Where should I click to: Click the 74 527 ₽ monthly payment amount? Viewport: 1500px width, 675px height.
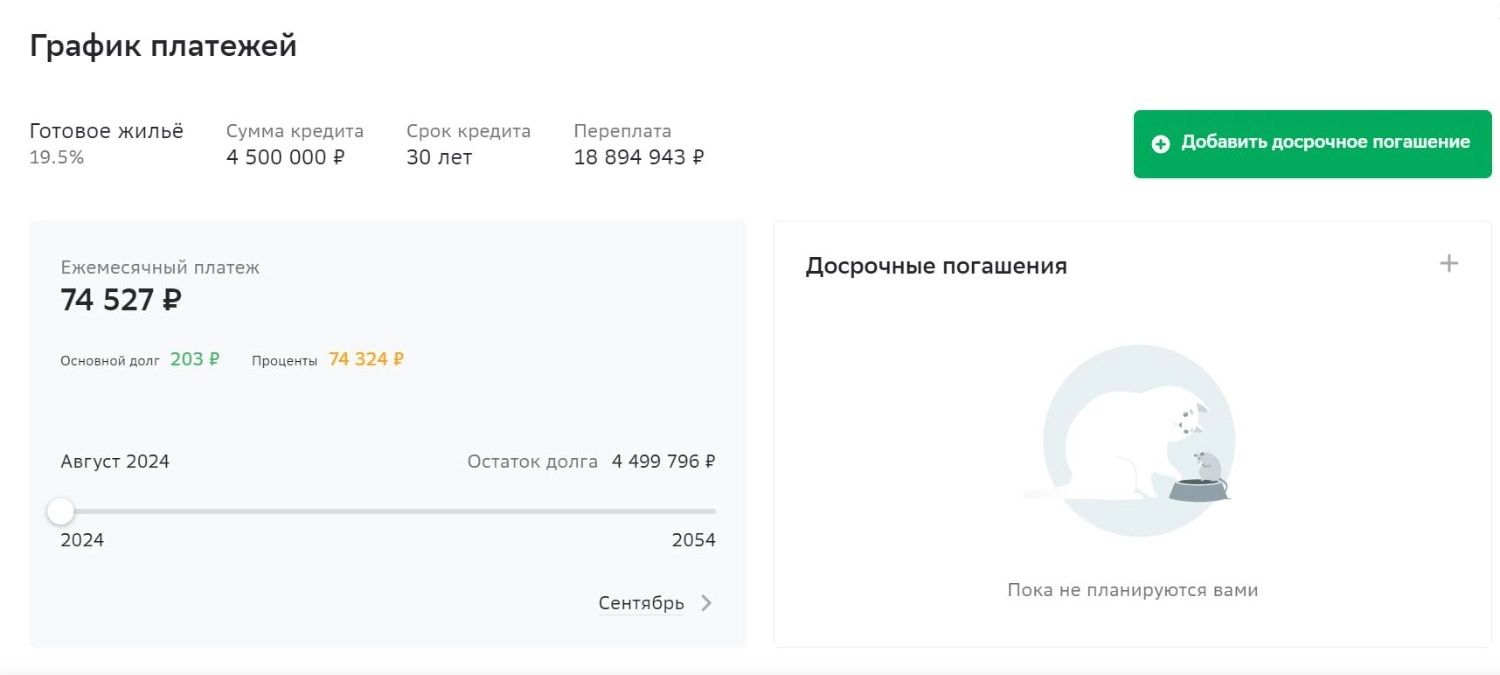coord(121,300)
